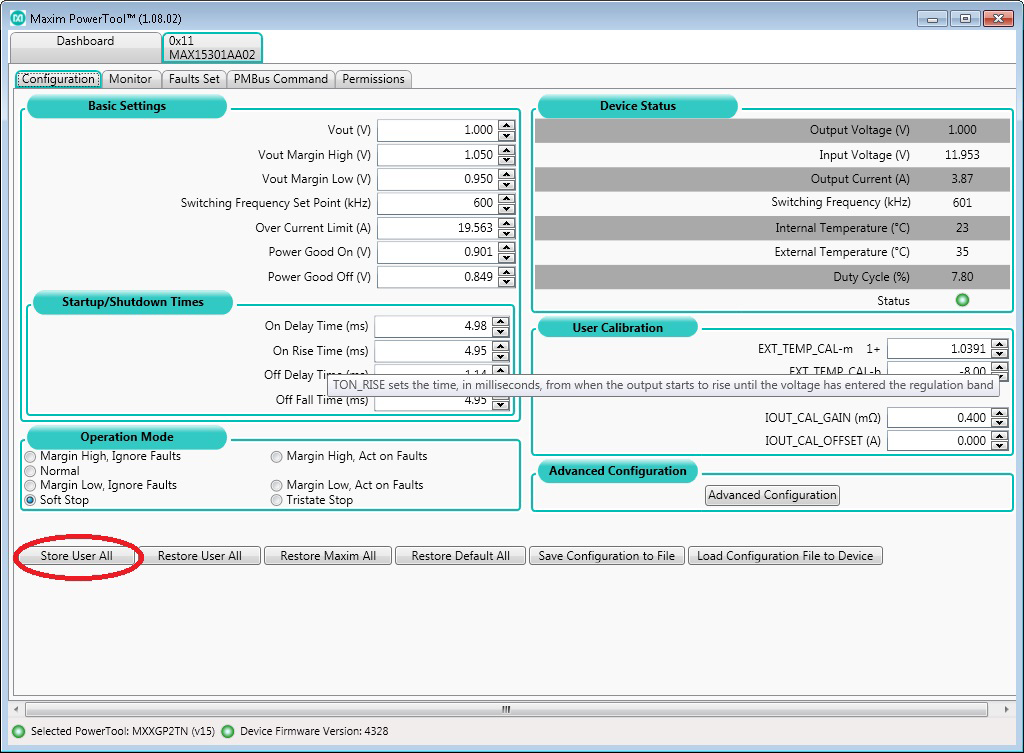Decrease IOUT_CAL_OFFSET with down arrow

click(999, 446)
